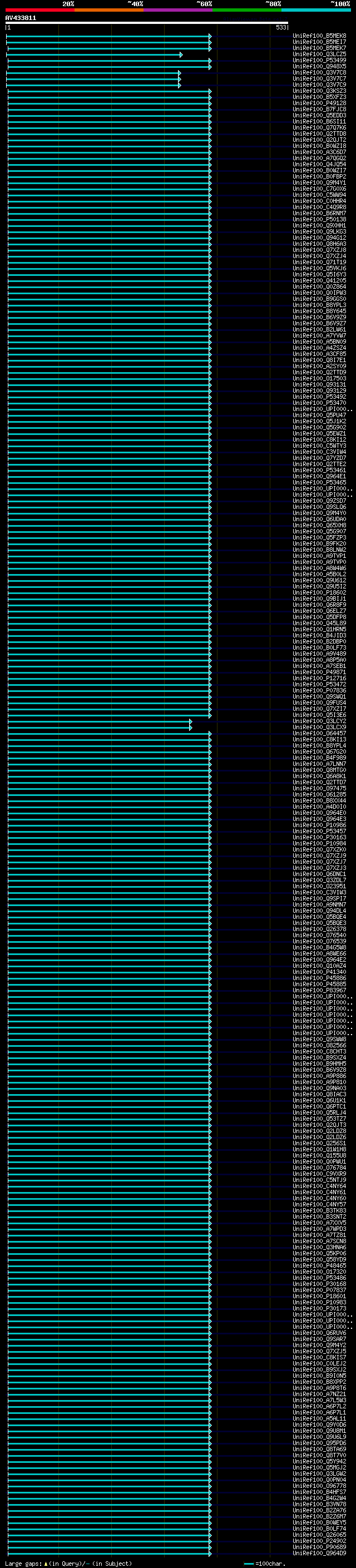Click the text UniRef100_P24902

[x=319, y=1541]
